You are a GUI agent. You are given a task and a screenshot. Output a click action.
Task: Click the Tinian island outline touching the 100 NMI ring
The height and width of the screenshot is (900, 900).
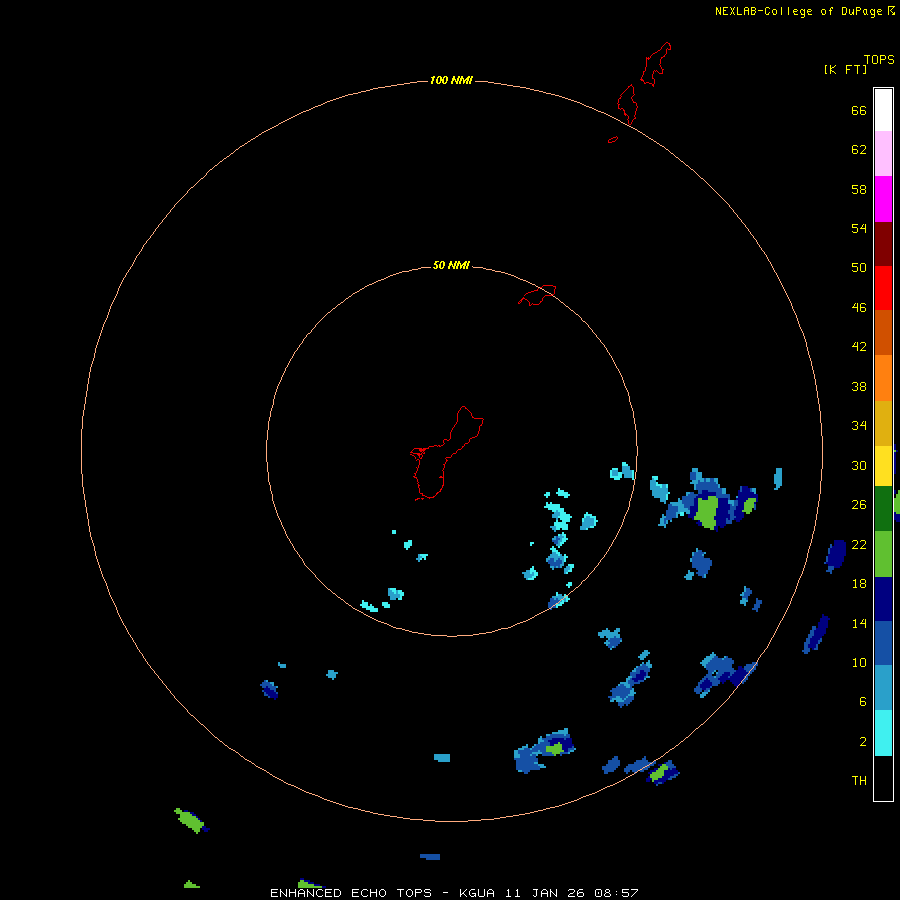[x=628, y=104]
